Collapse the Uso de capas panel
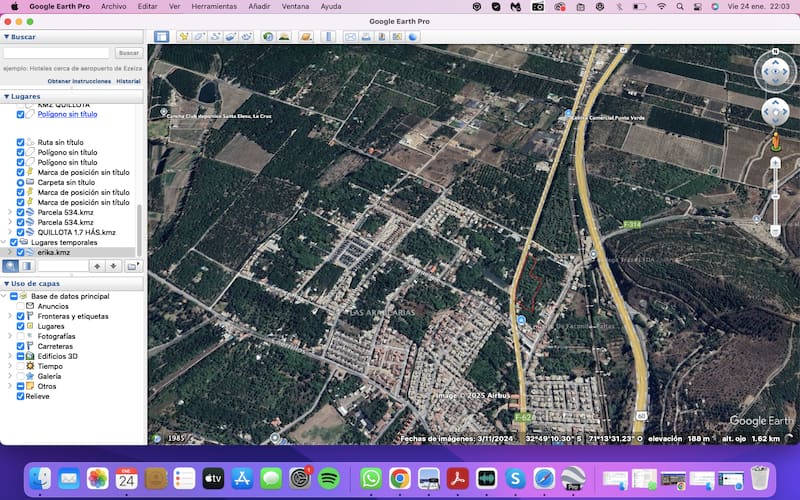This screenshot has height=500, width=800. pos(6,284)
